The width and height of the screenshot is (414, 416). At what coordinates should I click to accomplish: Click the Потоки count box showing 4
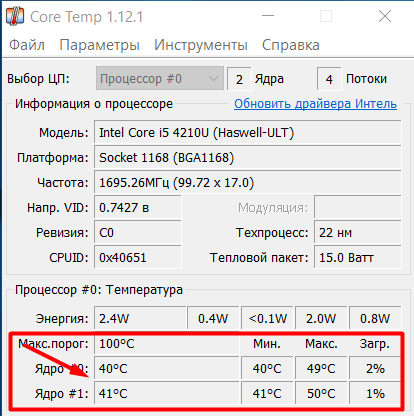coord(329,79)
